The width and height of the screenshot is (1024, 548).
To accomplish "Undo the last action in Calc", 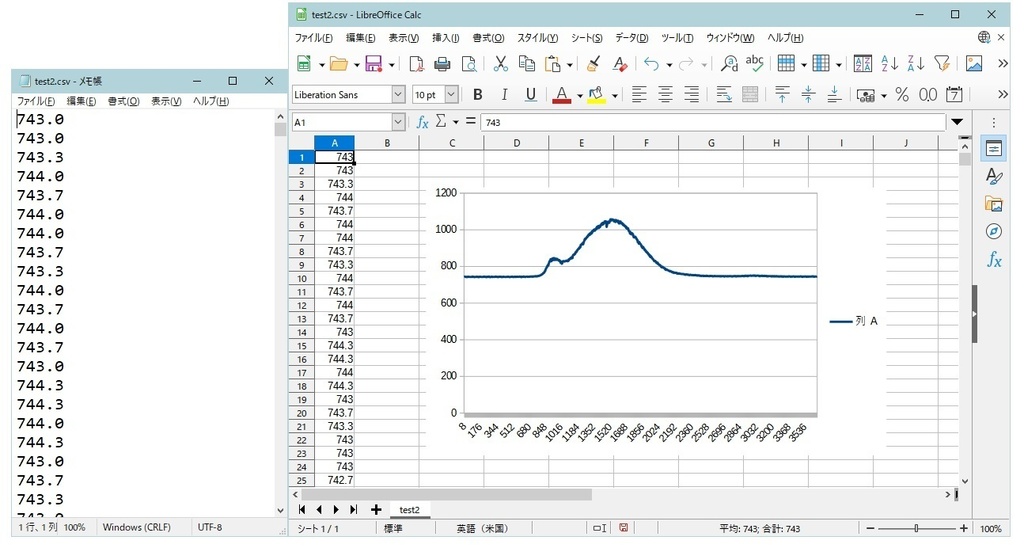I will pos(651,63).
